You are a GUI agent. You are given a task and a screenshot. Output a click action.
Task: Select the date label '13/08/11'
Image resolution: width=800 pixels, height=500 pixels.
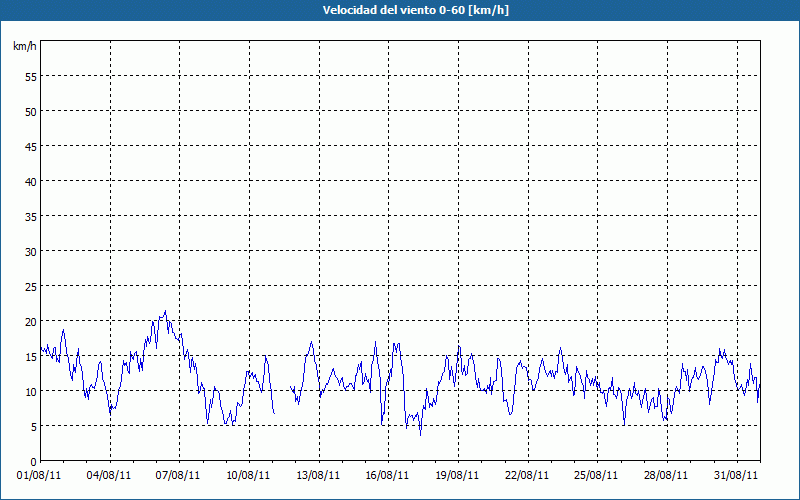click(318, 476)
